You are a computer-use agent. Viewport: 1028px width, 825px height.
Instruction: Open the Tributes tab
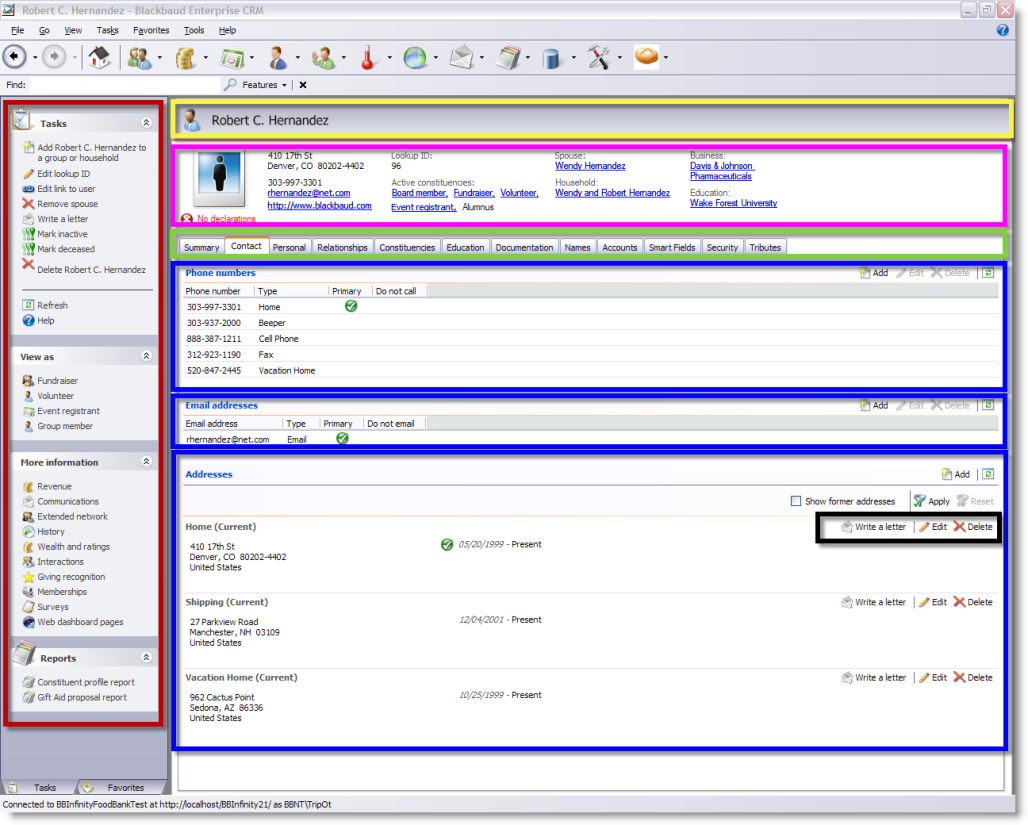click(765, 247)
